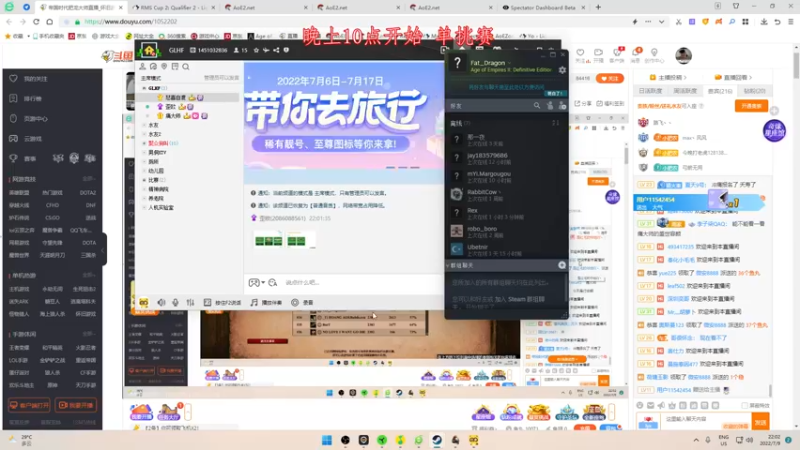This screenshot has height=450, width=800.
Task: Expand the red highlighted channel node
Action: click(144, 143)
